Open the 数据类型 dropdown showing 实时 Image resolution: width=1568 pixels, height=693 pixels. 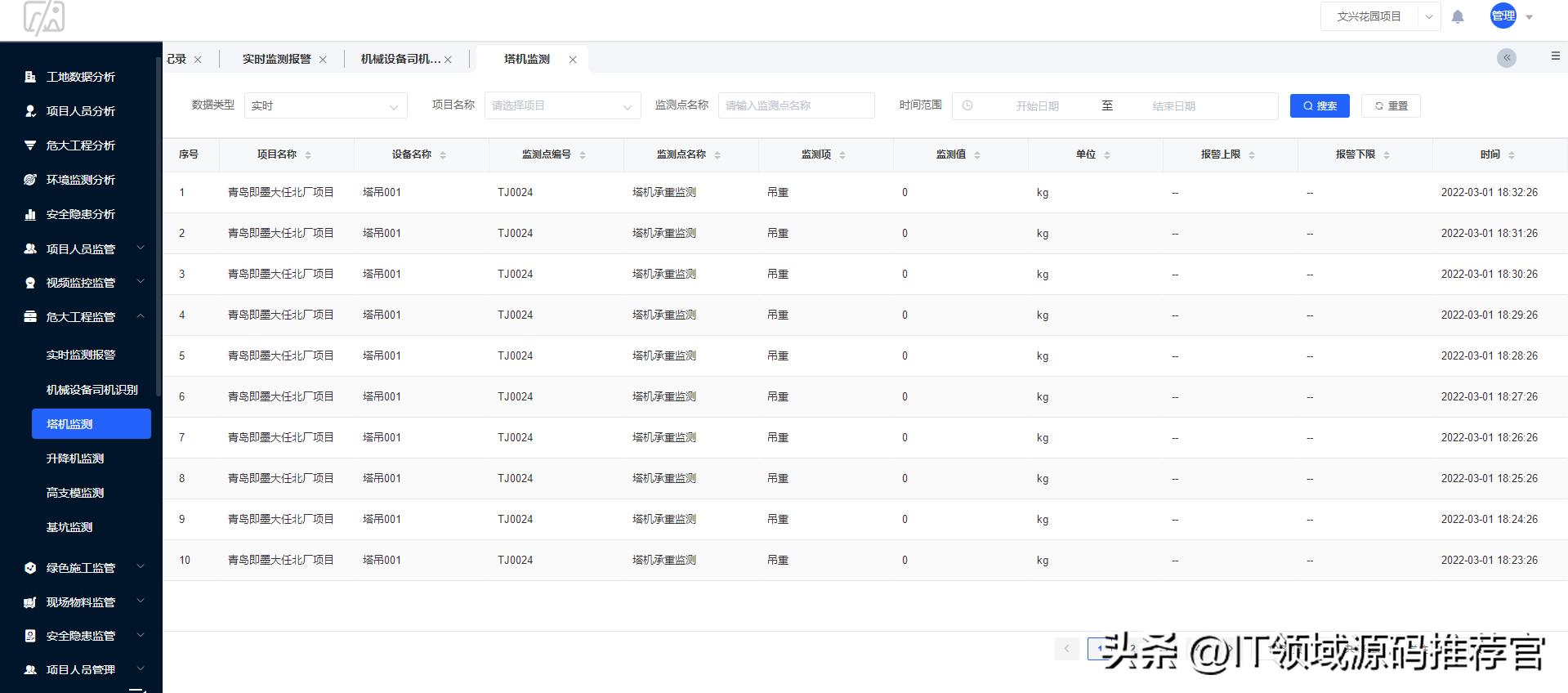(x=325, y=105)
